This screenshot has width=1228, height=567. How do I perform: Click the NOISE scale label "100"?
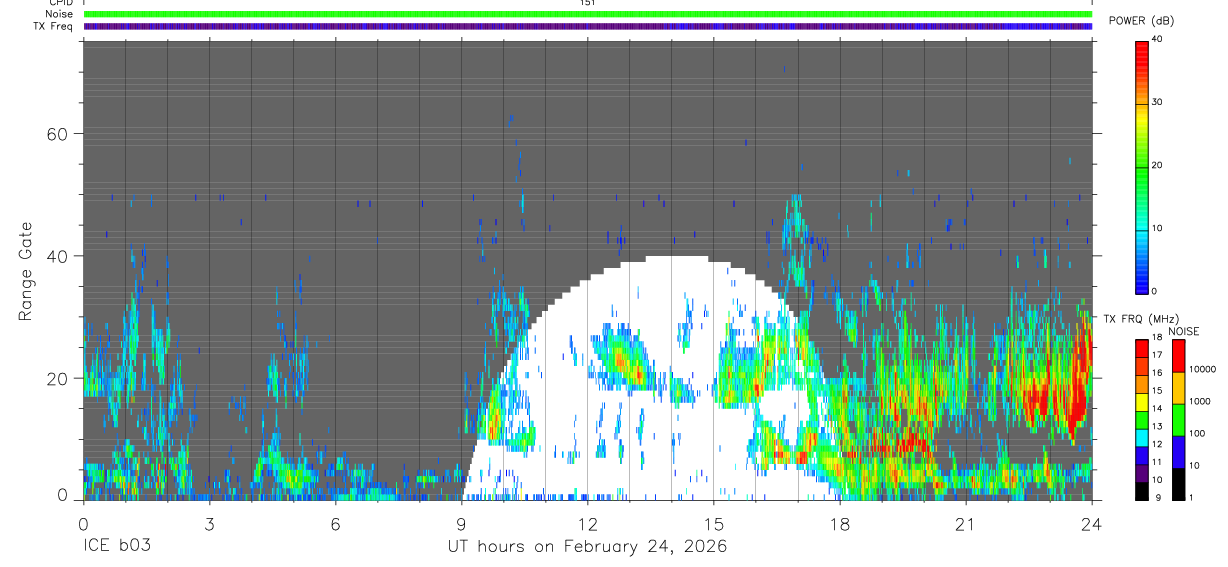(1198, 433)
